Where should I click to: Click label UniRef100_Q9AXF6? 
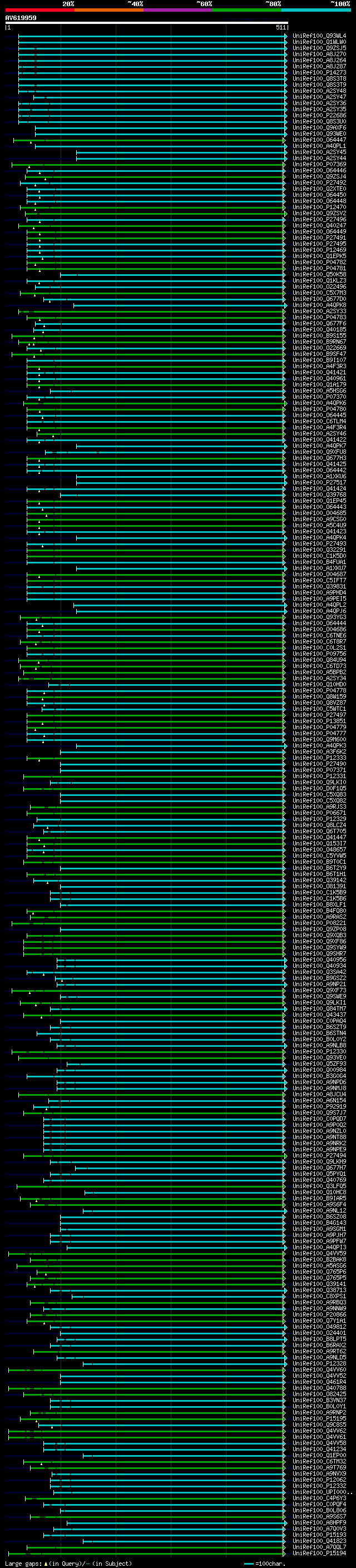[x=319, y=128]
